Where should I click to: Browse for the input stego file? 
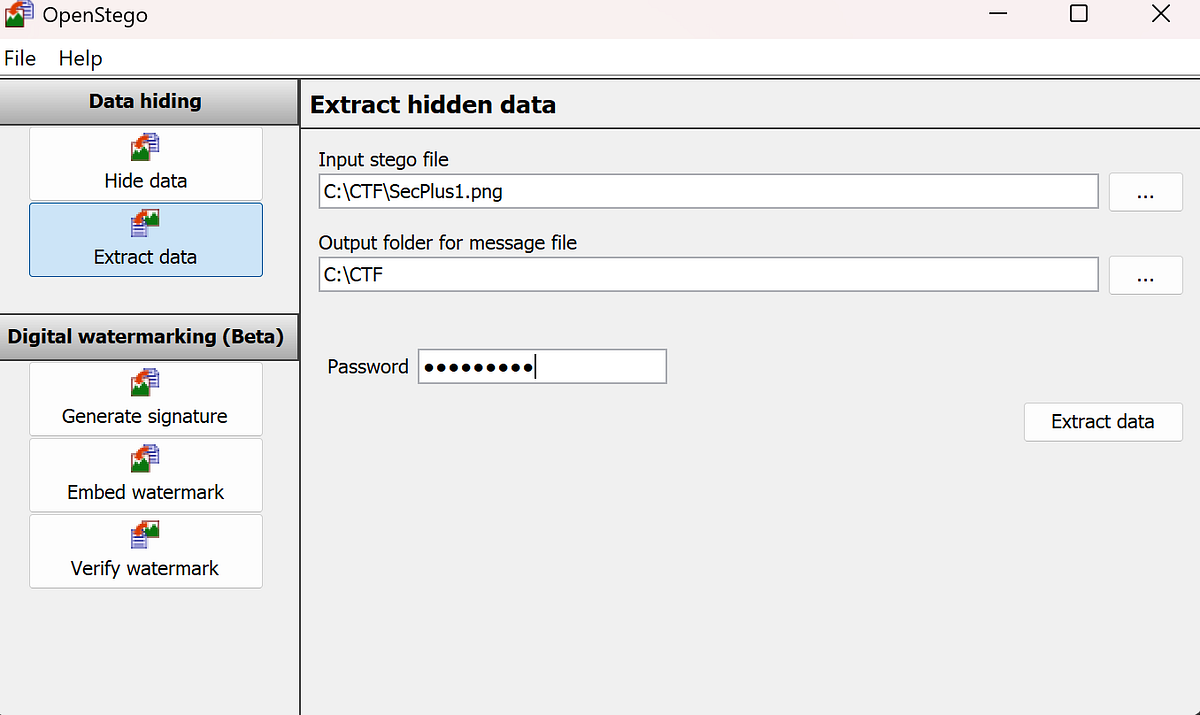coord(1146,192)
